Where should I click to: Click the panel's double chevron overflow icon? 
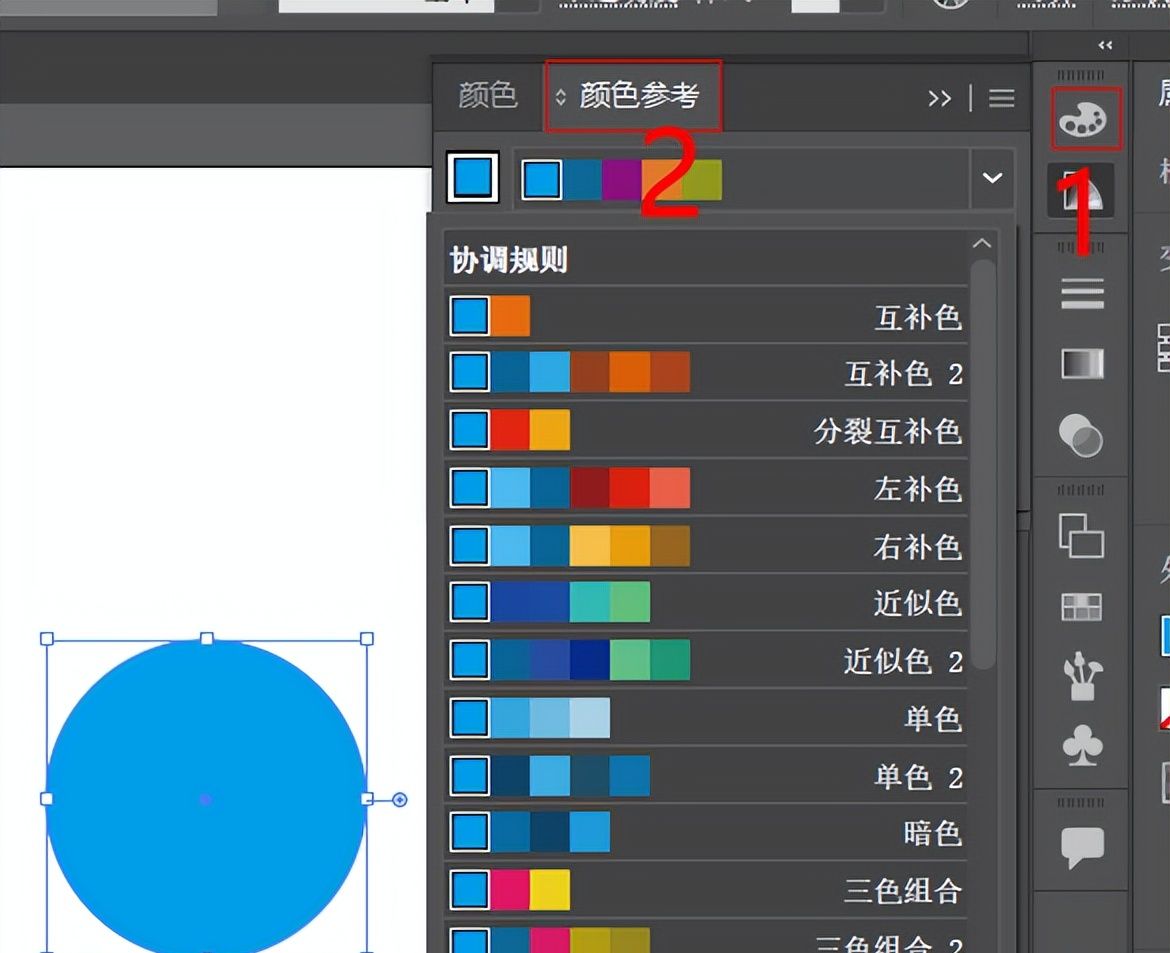tap(939, 99)
